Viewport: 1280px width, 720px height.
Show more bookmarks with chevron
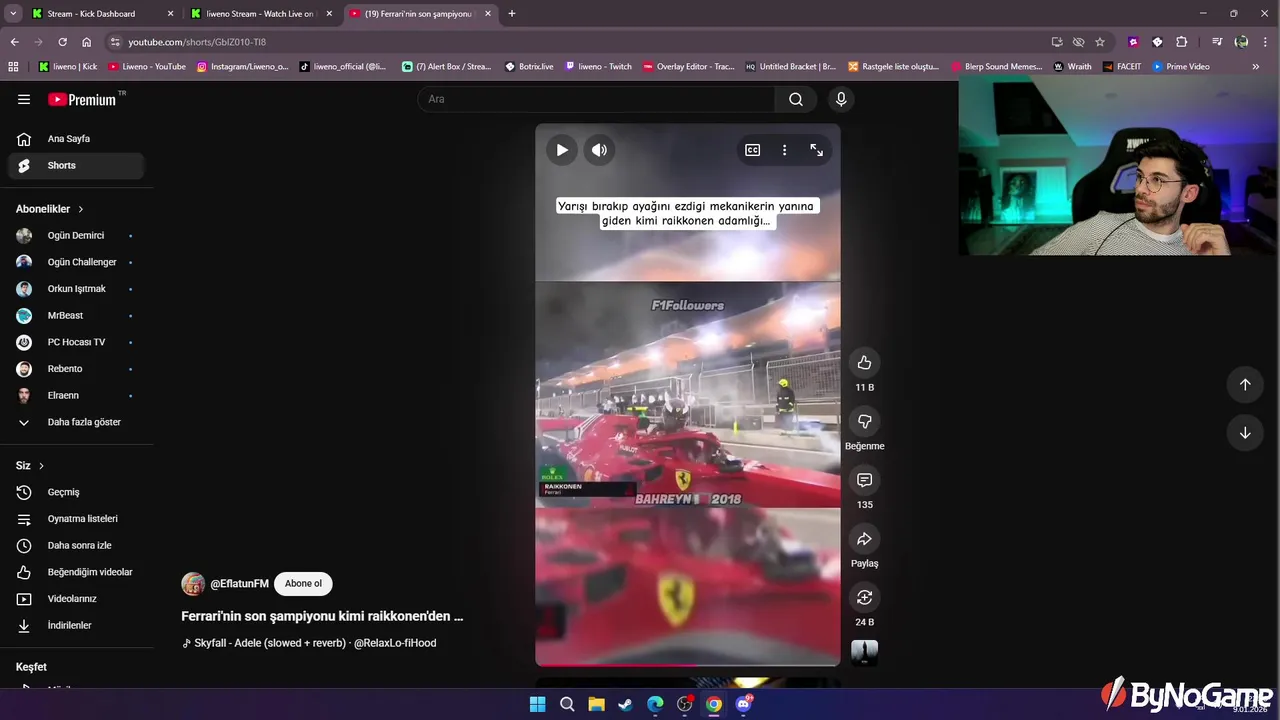pyautogui.click(x=1256, y=67)
